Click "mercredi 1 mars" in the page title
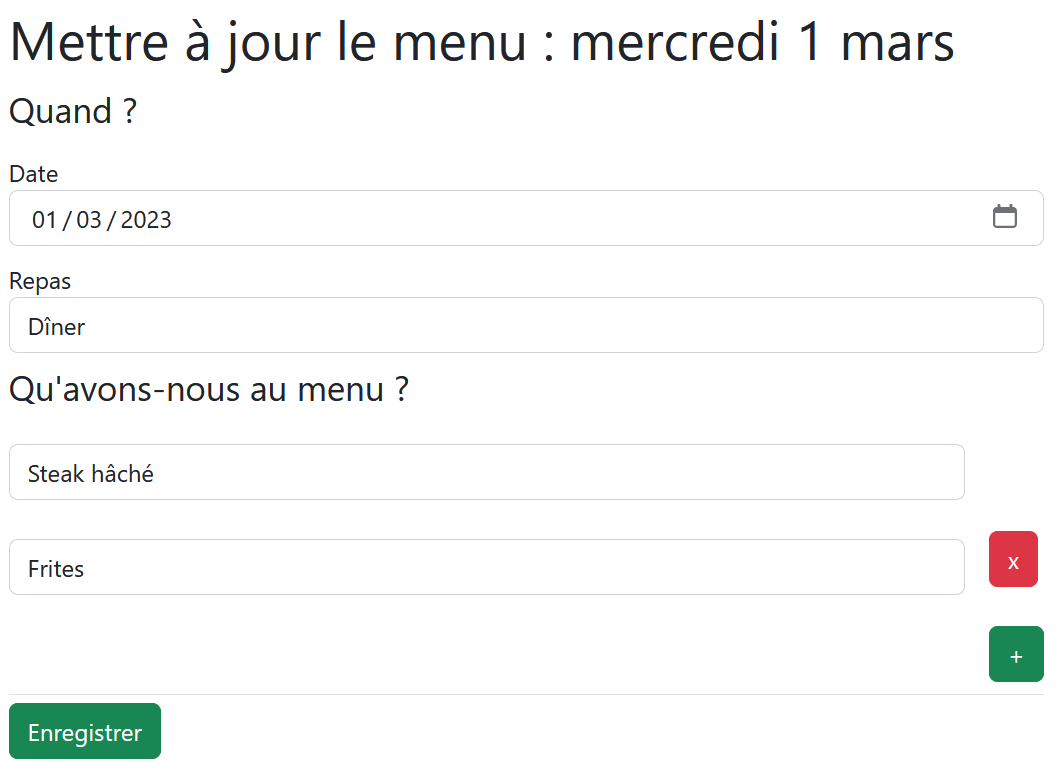 tap(762, 42)
